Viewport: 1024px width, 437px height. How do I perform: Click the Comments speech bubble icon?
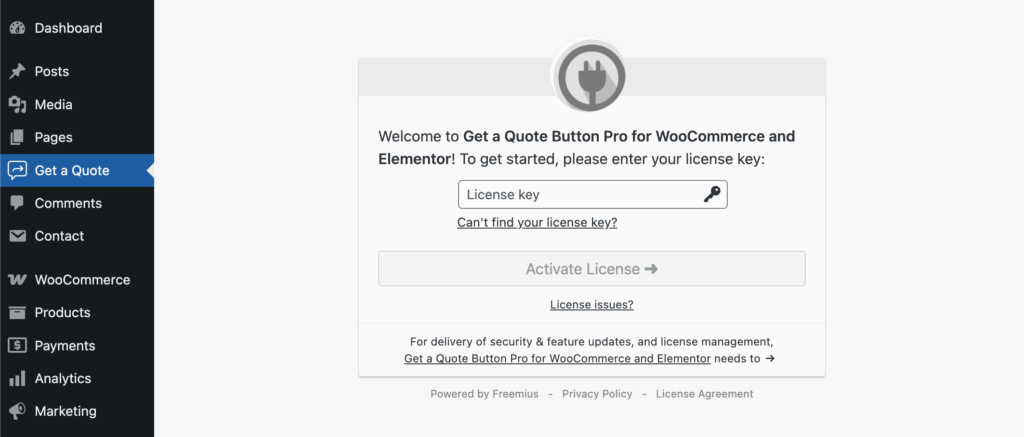17,203
